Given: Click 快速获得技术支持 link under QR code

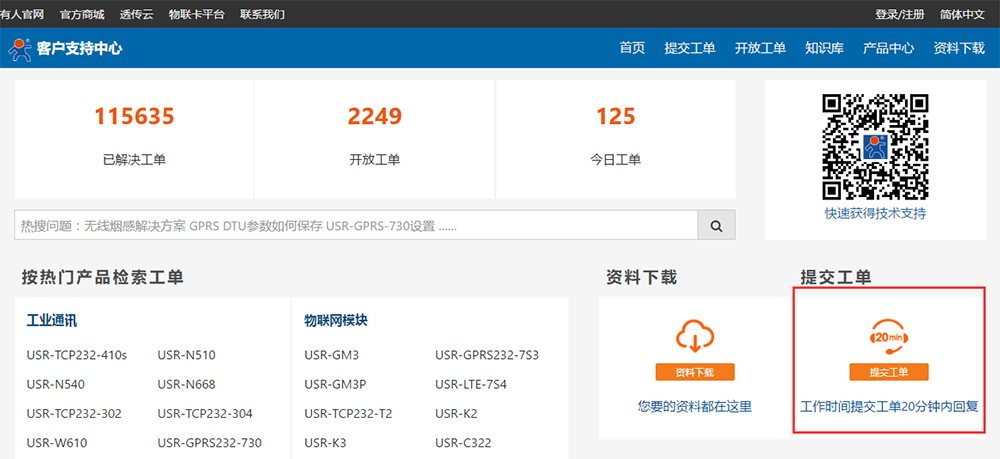Looking at the screenshot, I should (875, 213).
